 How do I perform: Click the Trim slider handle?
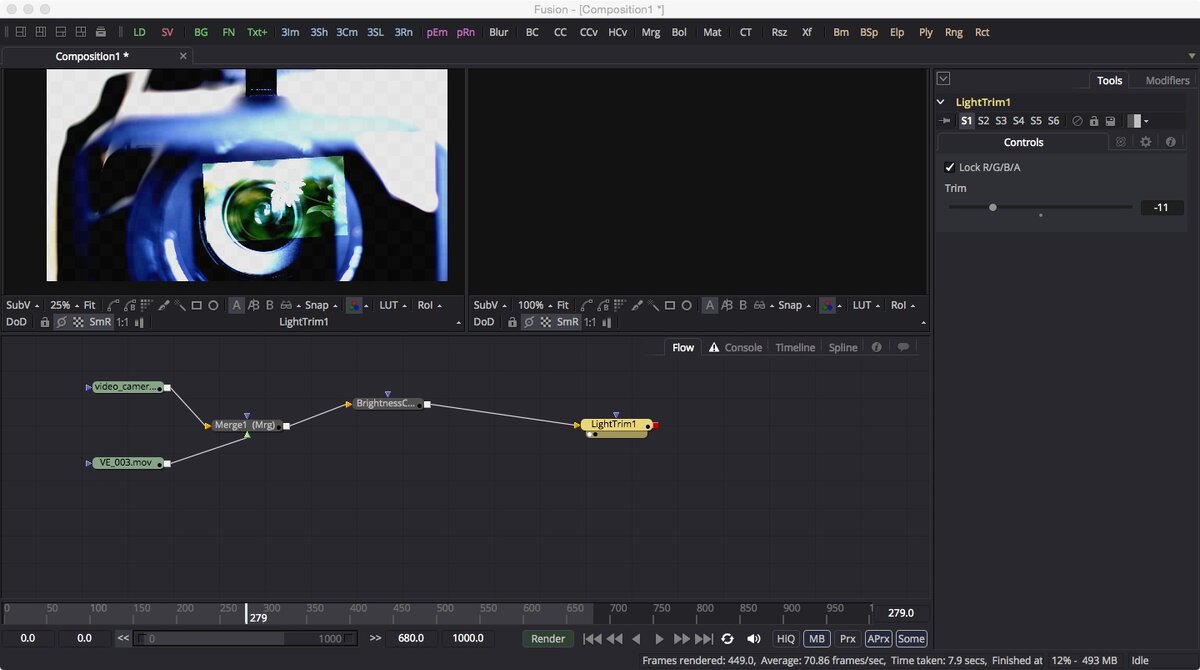(x=993, y=207)
